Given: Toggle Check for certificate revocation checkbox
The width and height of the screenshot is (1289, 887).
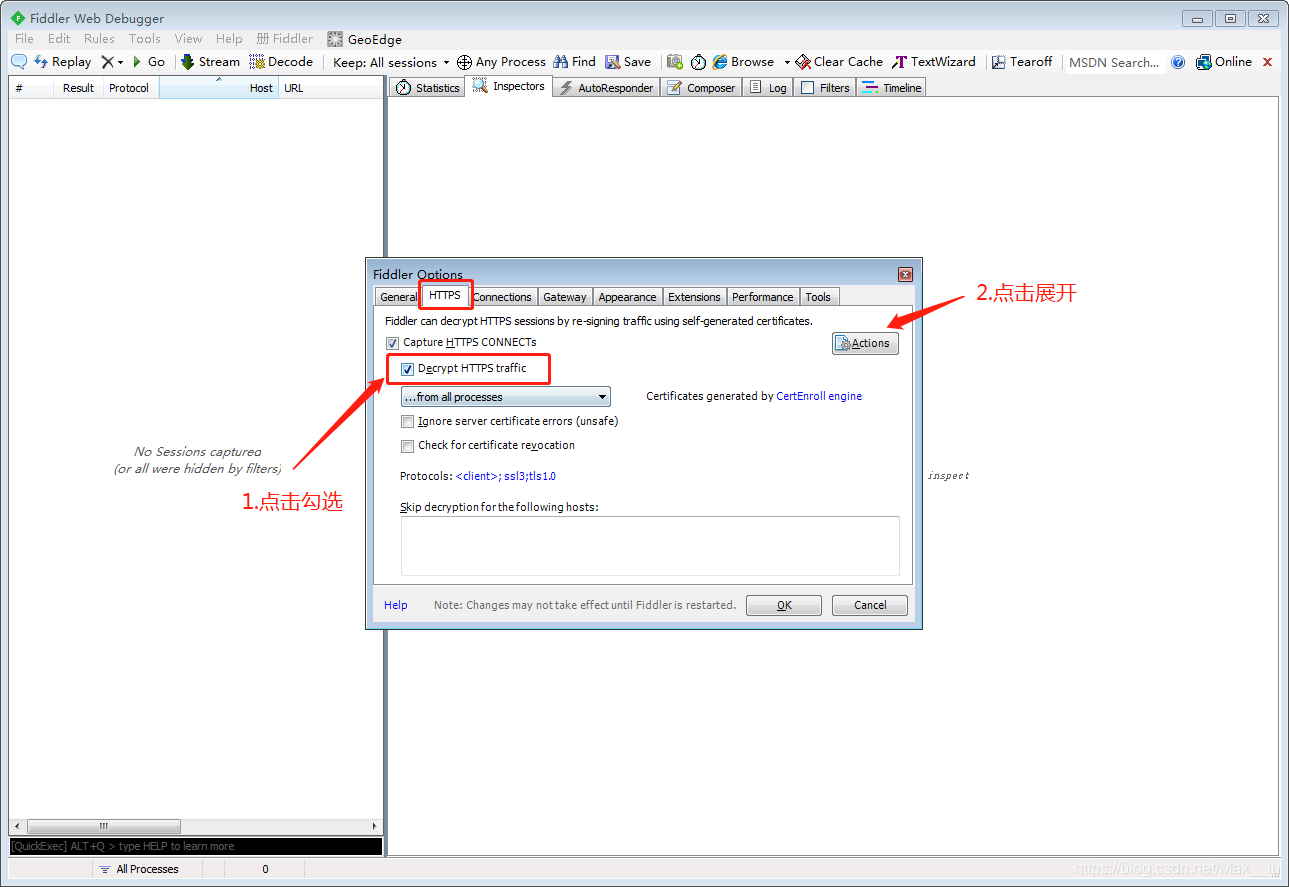Looking at the screenshot, I should pos(407,446).
